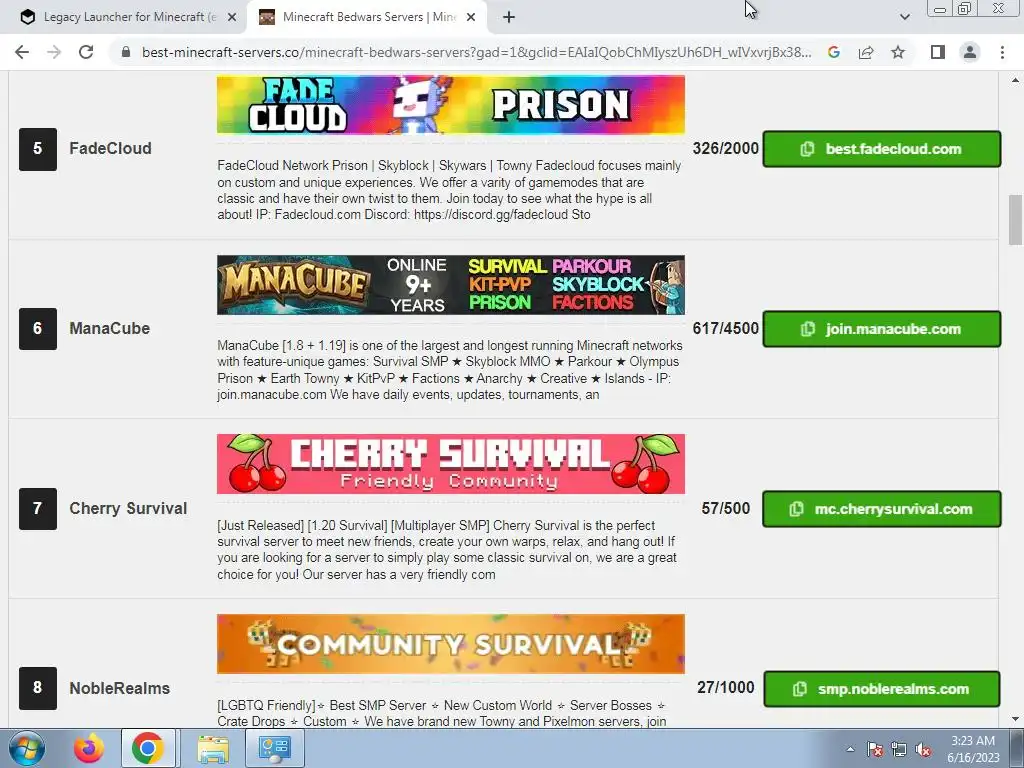Viewport: 1024px width, 768px height.
Task: Launch Firefox from the taskbar
Action: [x=88, y=748]
